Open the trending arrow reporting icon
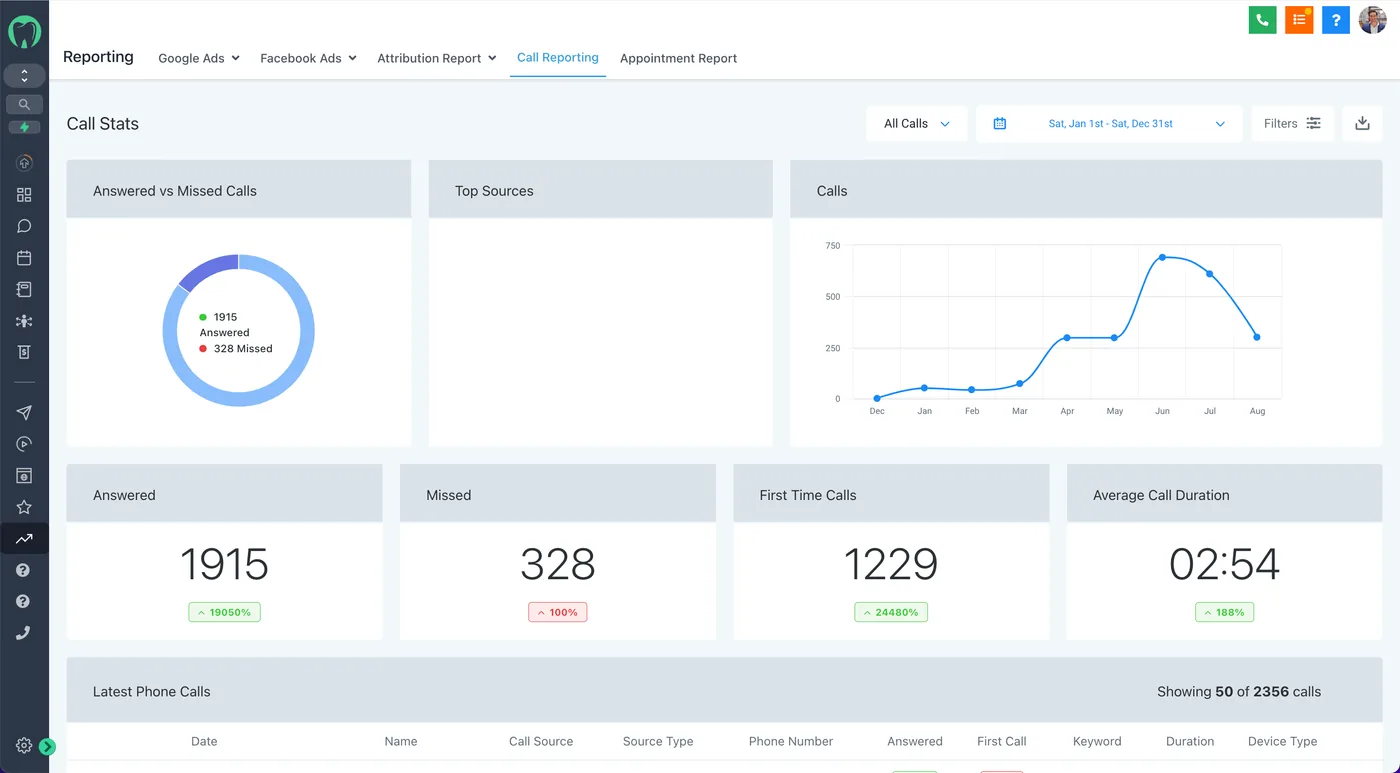 24,539
